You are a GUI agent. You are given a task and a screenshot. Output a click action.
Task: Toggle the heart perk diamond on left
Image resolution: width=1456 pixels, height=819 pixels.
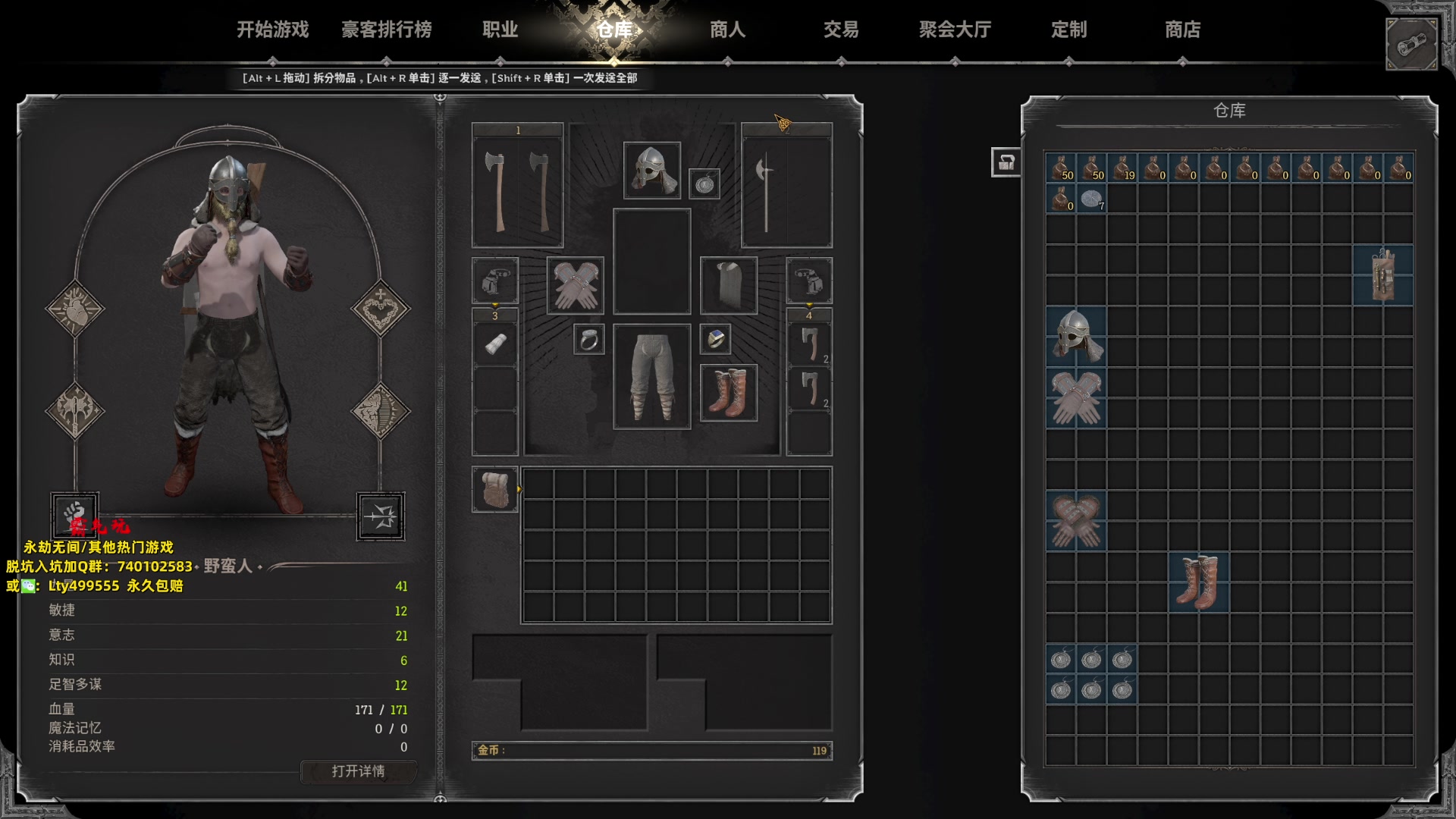[x=74, y=309]
